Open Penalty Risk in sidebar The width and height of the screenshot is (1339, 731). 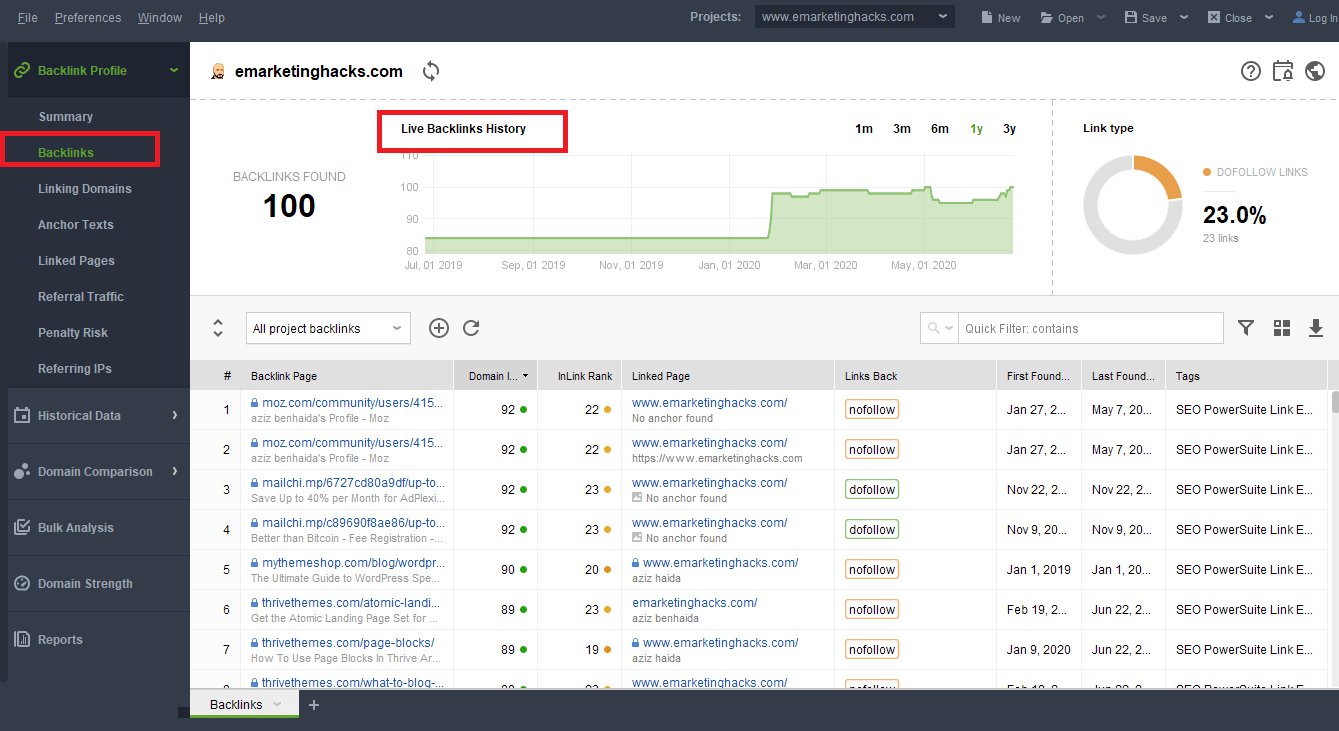[73, 333]
